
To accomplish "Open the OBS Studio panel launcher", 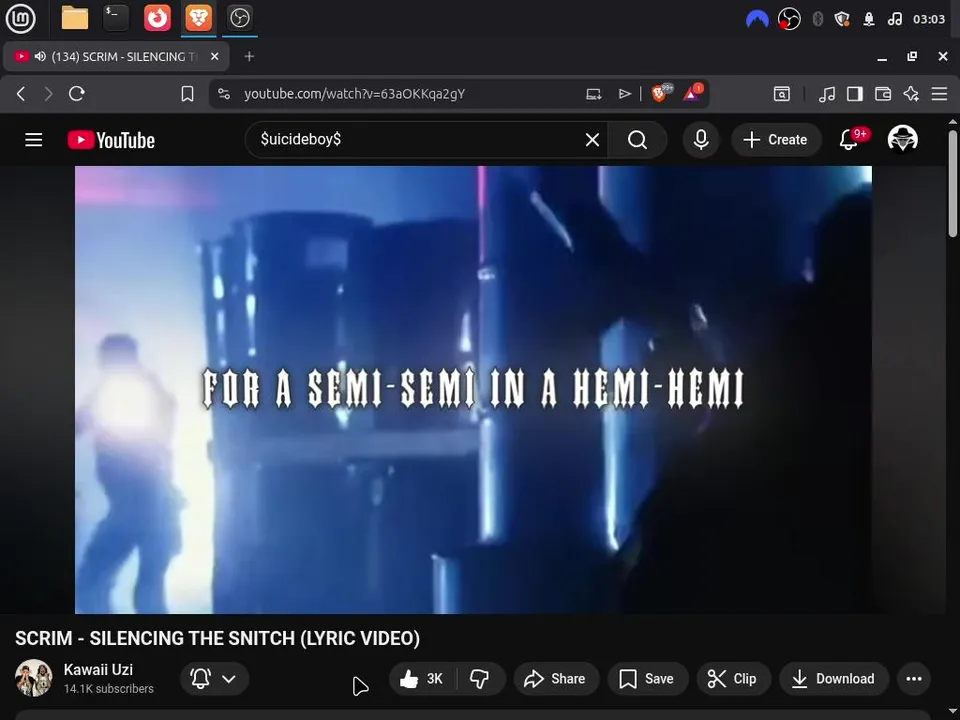I will click(x=239, y=18).
